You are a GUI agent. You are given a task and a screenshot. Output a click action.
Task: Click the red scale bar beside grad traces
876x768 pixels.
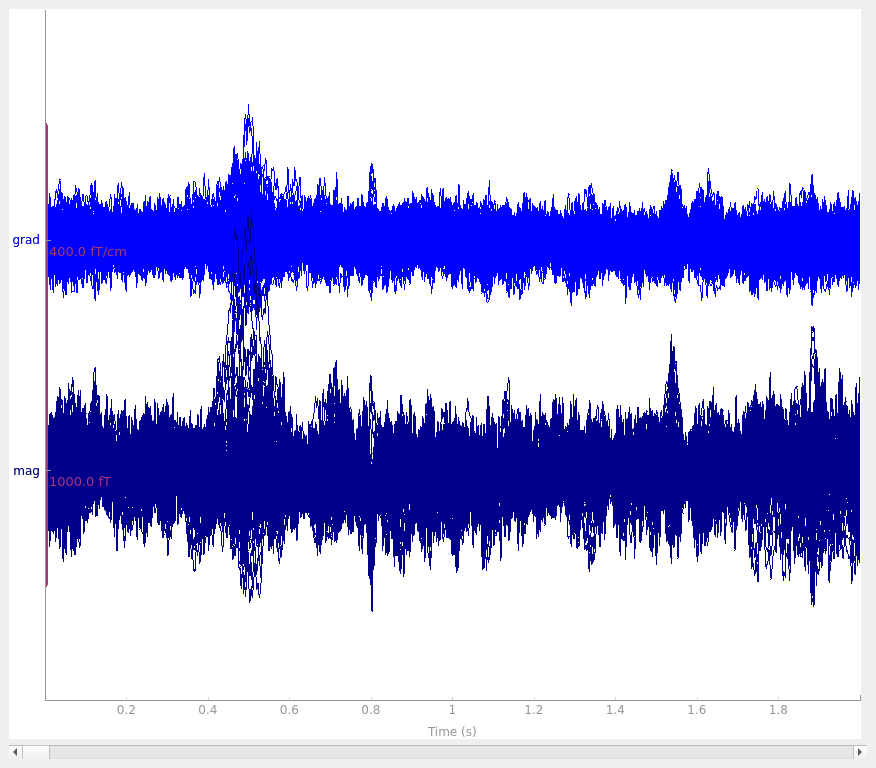click(47, 240)
